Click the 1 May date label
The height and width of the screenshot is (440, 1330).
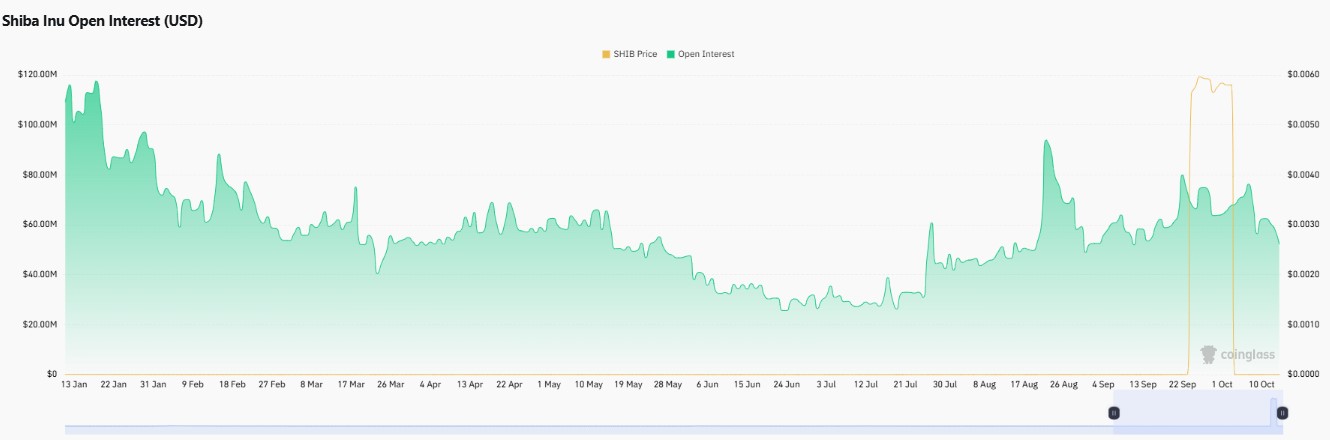548,384
